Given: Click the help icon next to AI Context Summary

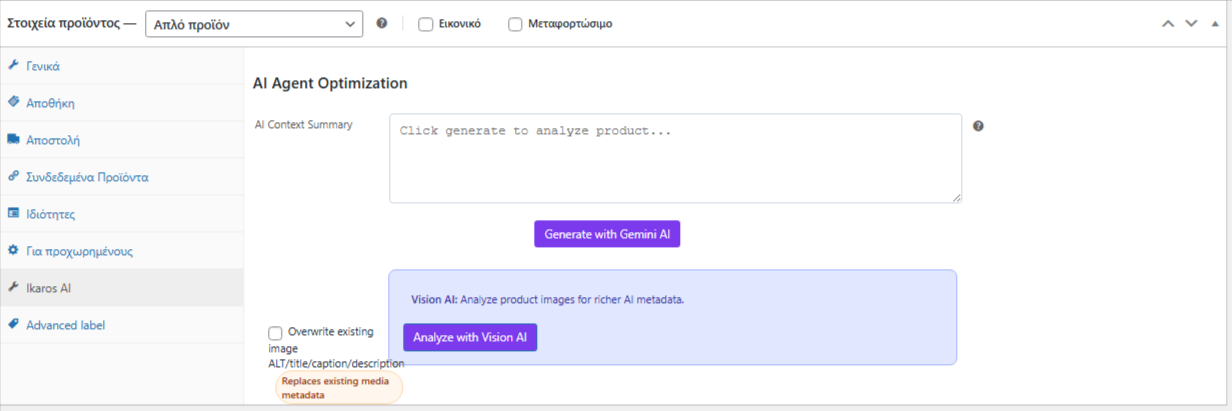Looking at the screenshot, I should (x=978, y=126).
